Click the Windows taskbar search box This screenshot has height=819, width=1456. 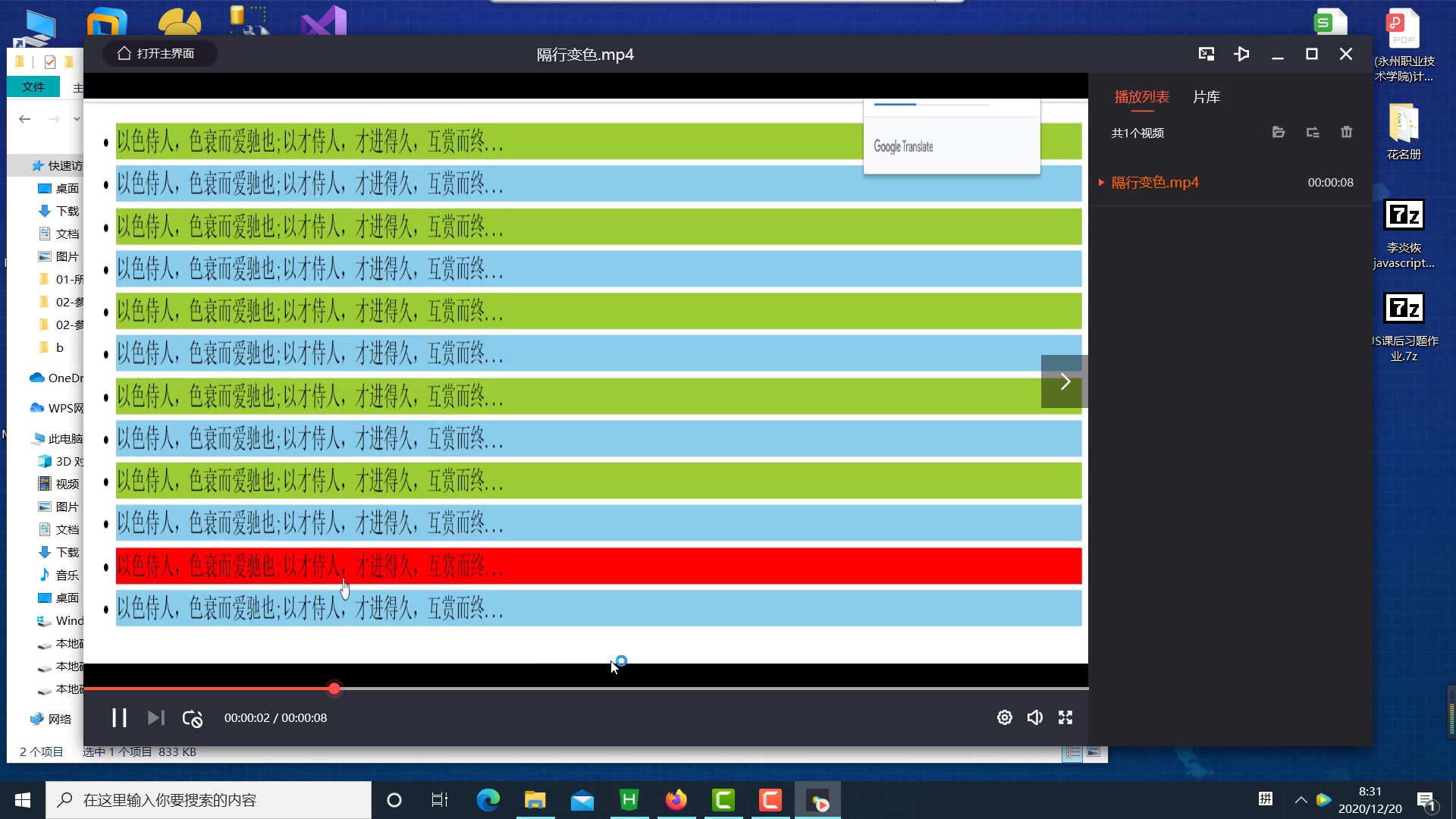(x=209, y=800)
